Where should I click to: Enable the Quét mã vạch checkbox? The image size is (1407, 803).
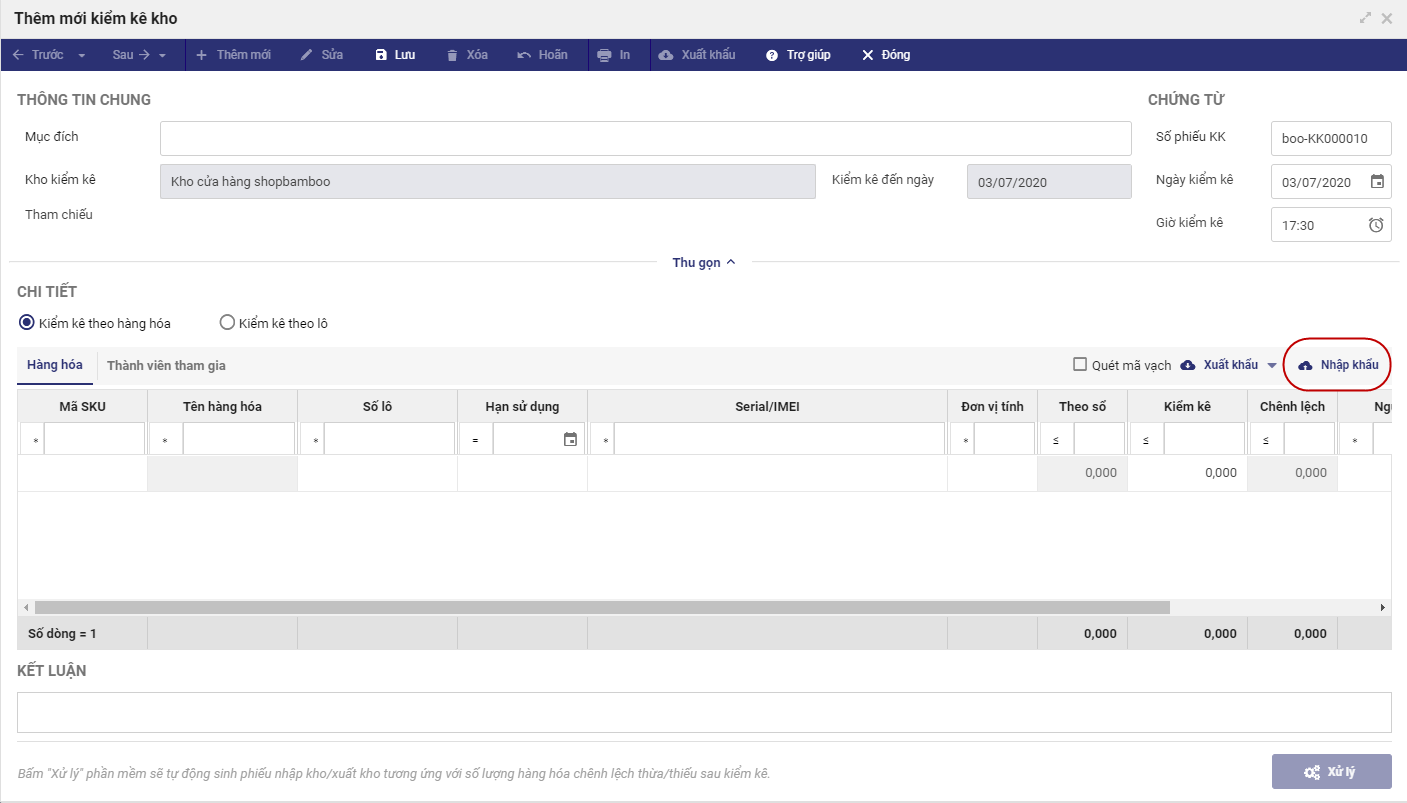[1080, 364]
